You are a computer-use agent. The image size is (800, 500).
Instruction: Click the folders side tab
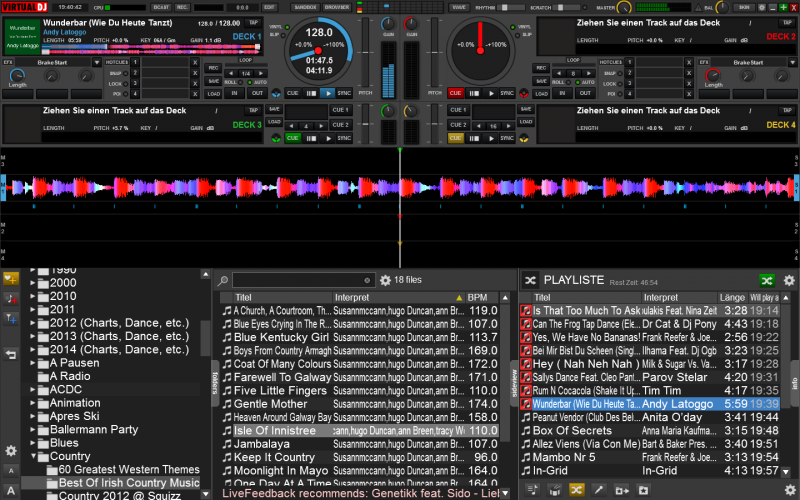tap(215, 383)
